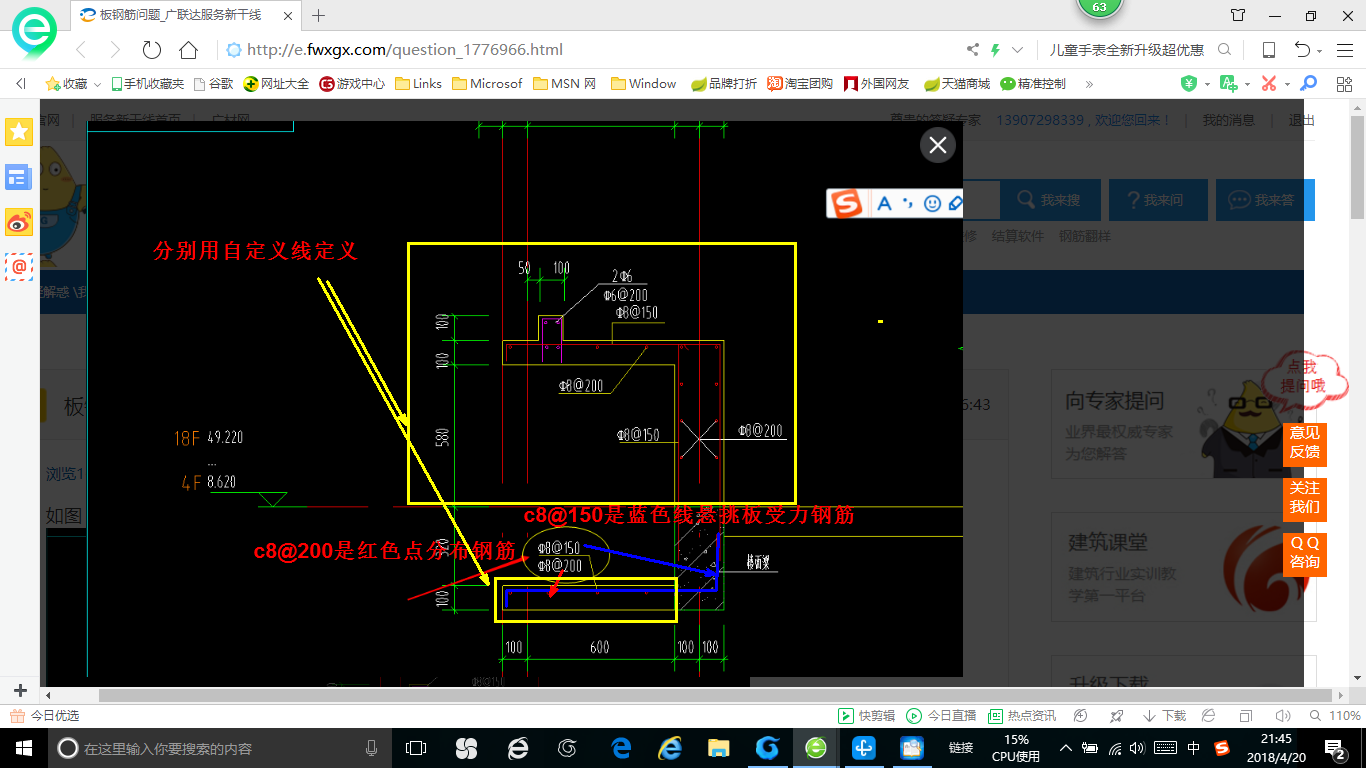
Task: Click the share icon in address bar
Action: point(973,50)
